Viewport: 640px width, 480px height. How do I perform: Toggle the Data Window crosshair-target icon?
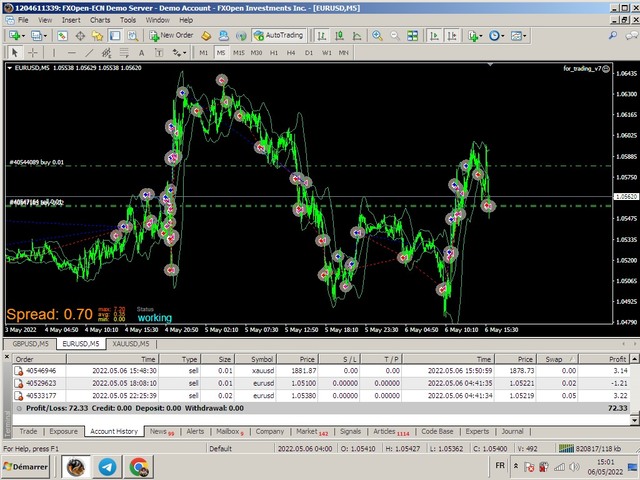[80, 36]
